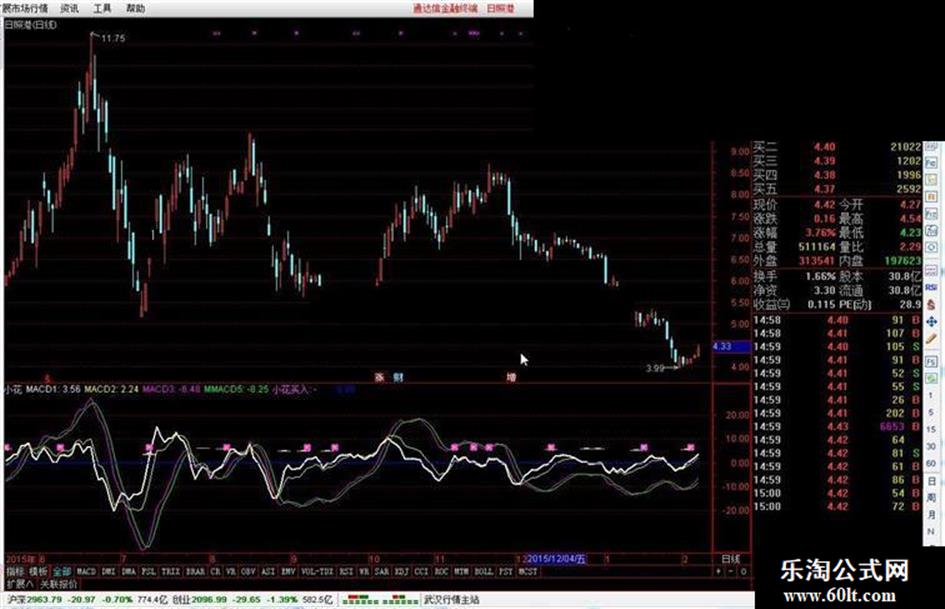Select the blue four-arrow move tool

[x=932, y=321]
